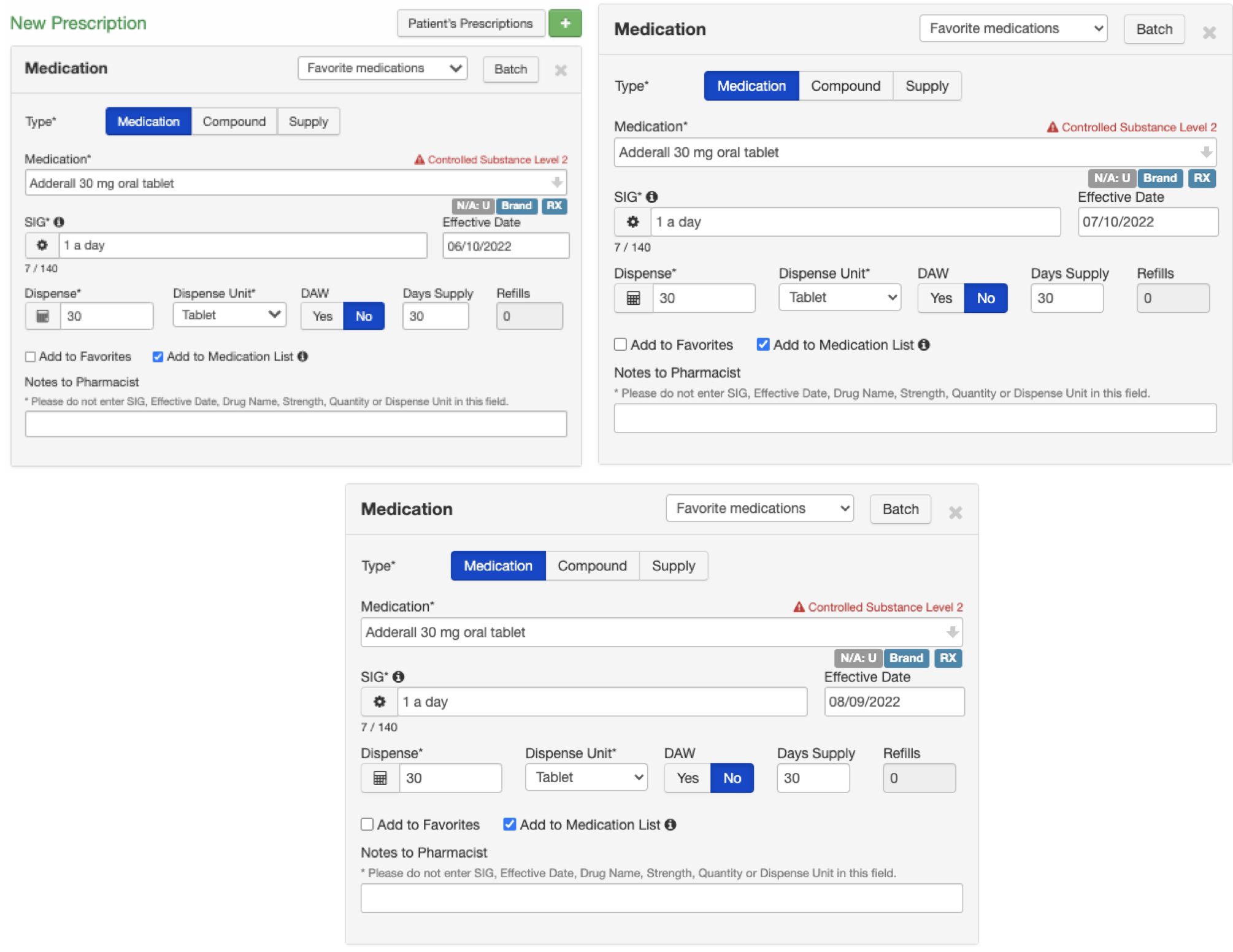1233x952 pixels.
Task: Check Add to Favorites in 07/10/2022 prescription
Action: 620,345
